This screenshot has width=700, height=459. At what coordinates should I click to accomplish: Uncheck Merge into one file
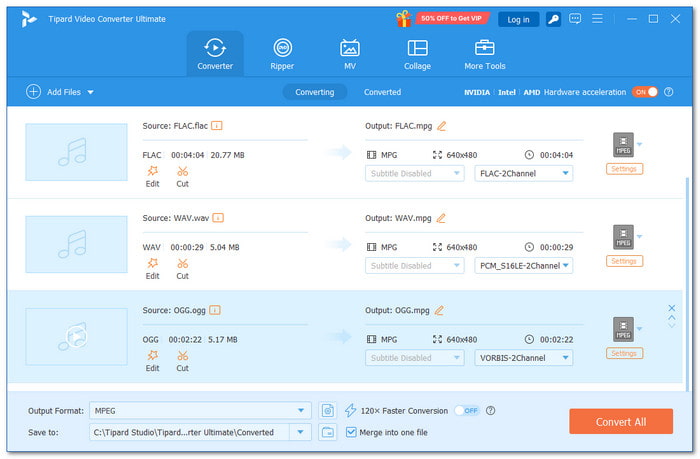tap(351, 432)
